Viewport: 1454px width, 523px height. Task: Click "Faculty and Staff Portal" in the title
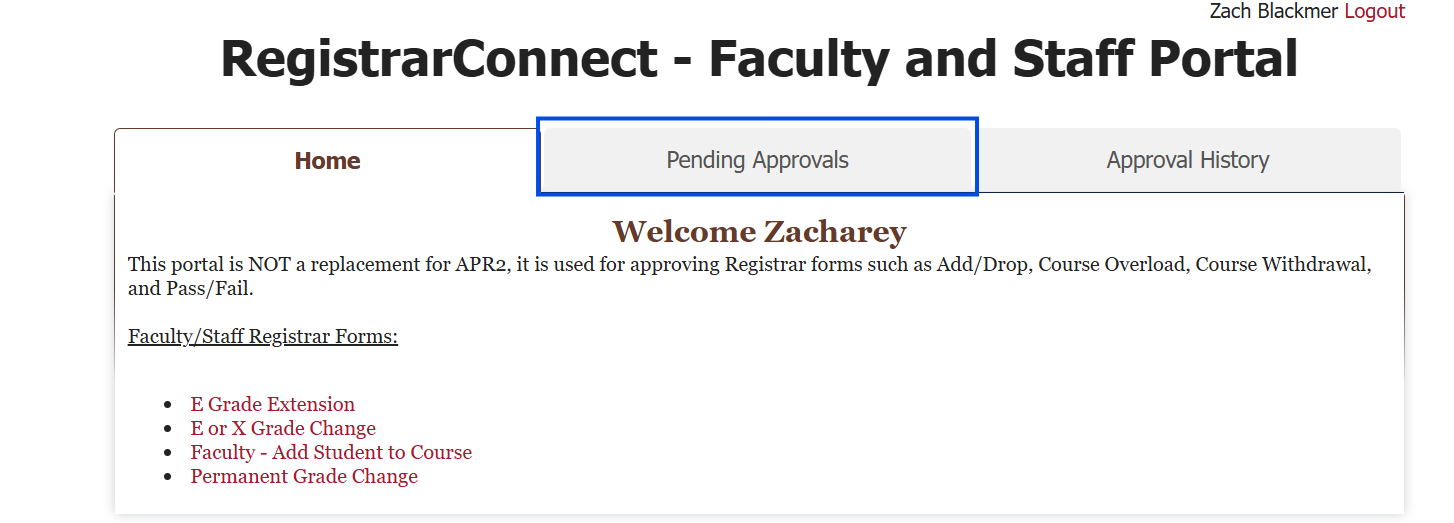click(1003, 59)
